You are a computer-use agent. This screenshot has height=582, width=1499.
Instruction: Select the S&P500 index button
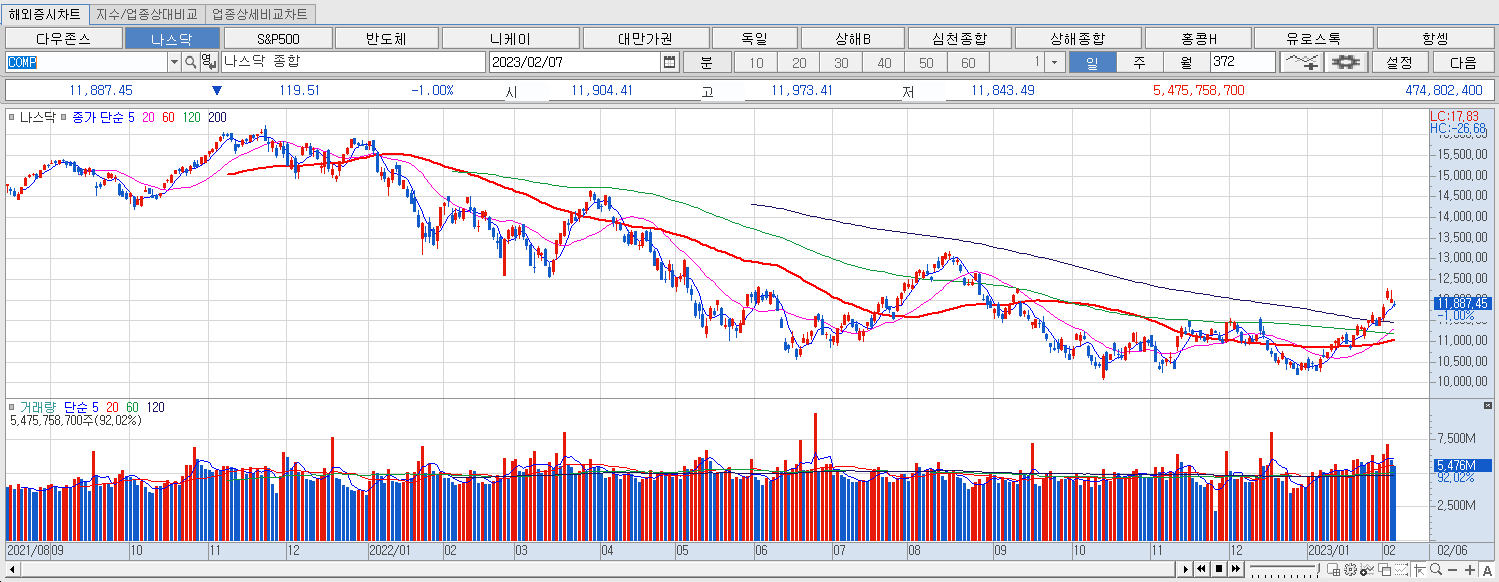coord(278,38)
